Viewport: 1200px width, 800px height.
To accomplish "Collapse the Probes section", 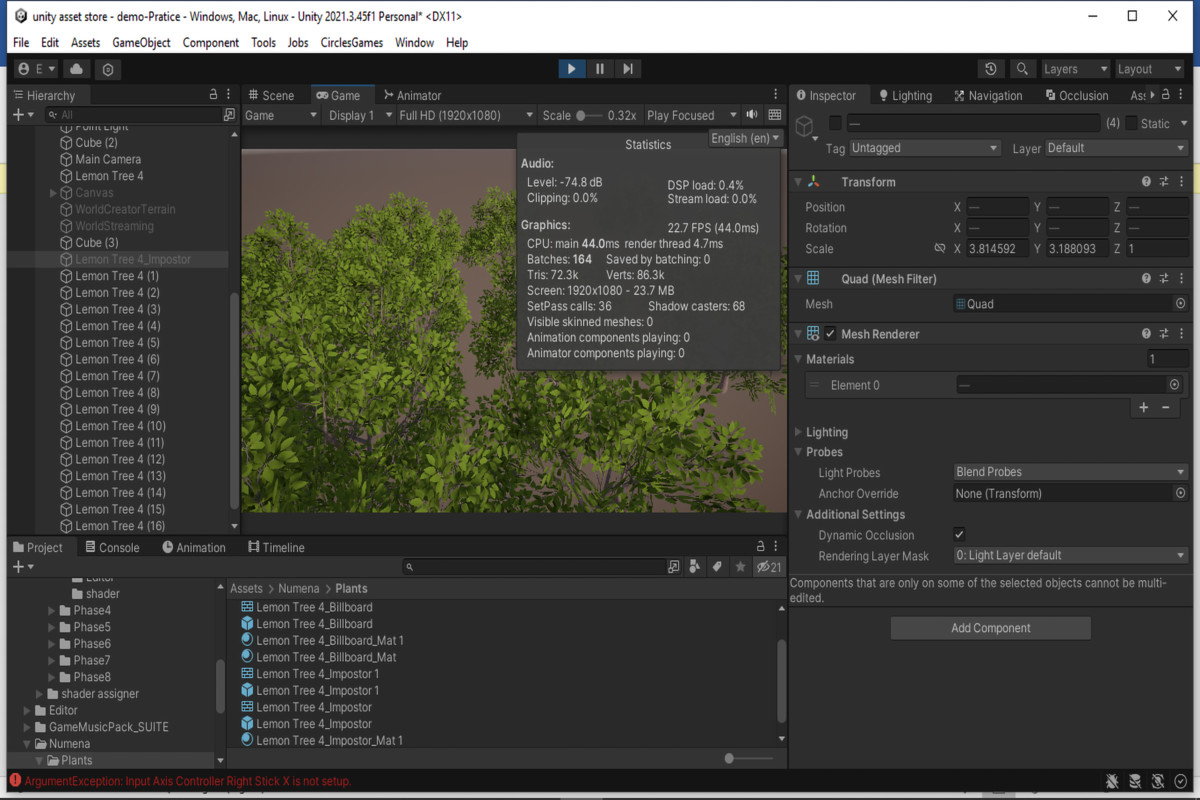I will [798, 452].
